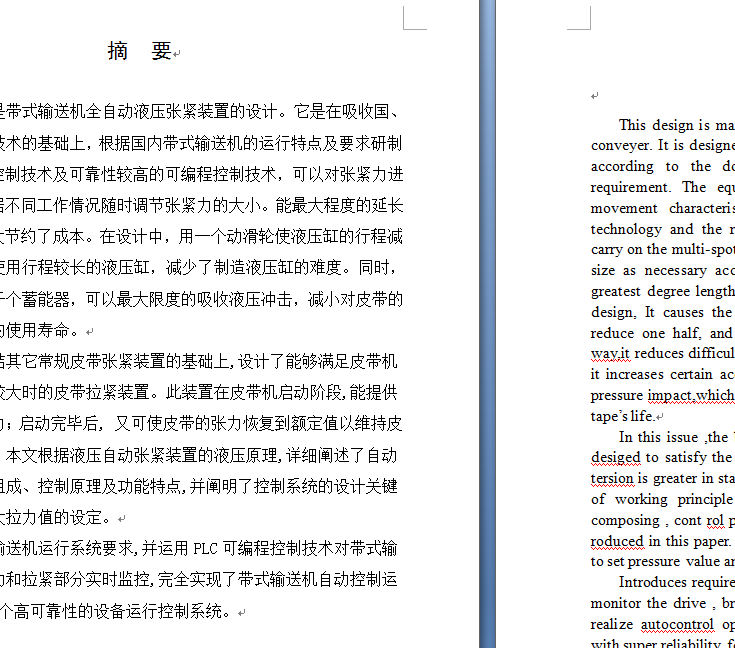The height and width of the screenshot is (648, 735).
Task: Click the word "necessary"
Action: [675, 271]
